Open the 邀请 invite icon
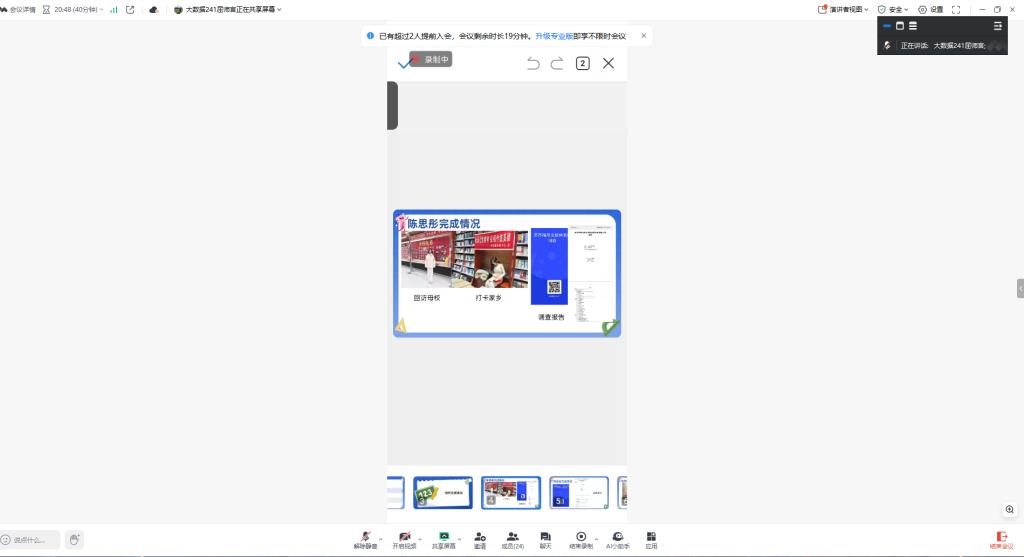The image size is (1024, 557). tap(480, 538)
